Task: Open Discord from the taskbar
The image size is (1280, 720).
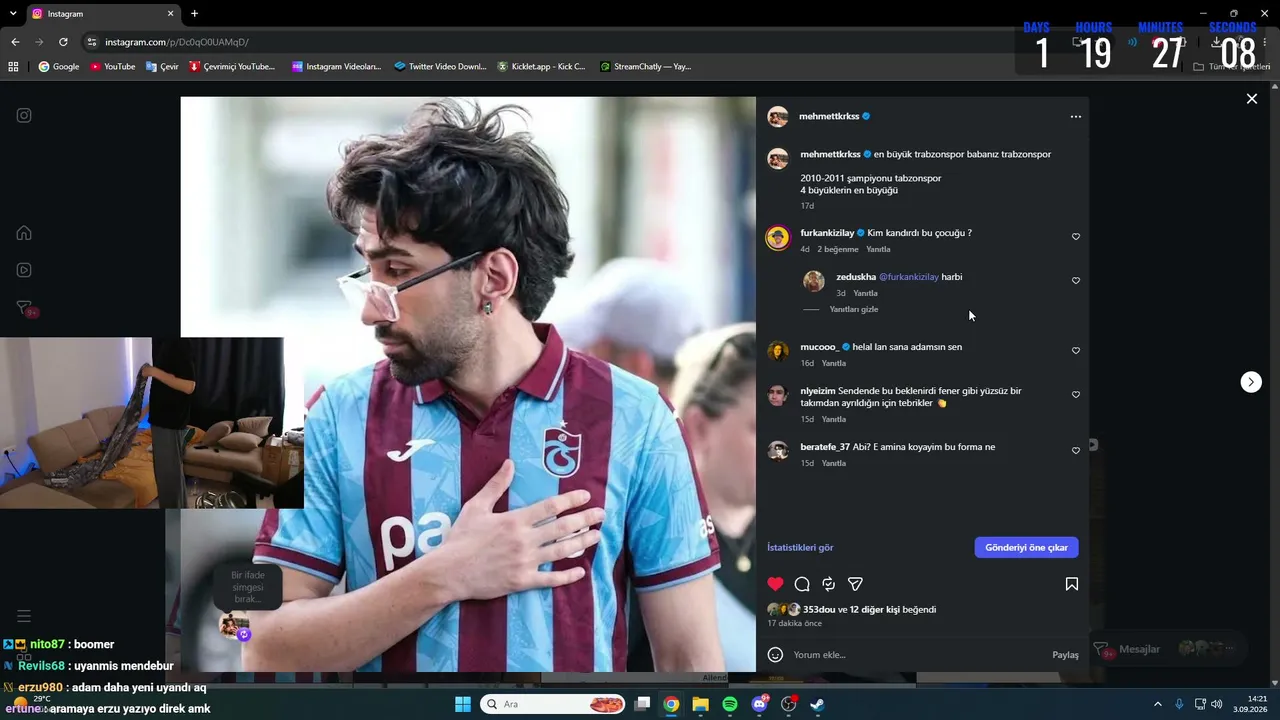Action: (759, 704)
